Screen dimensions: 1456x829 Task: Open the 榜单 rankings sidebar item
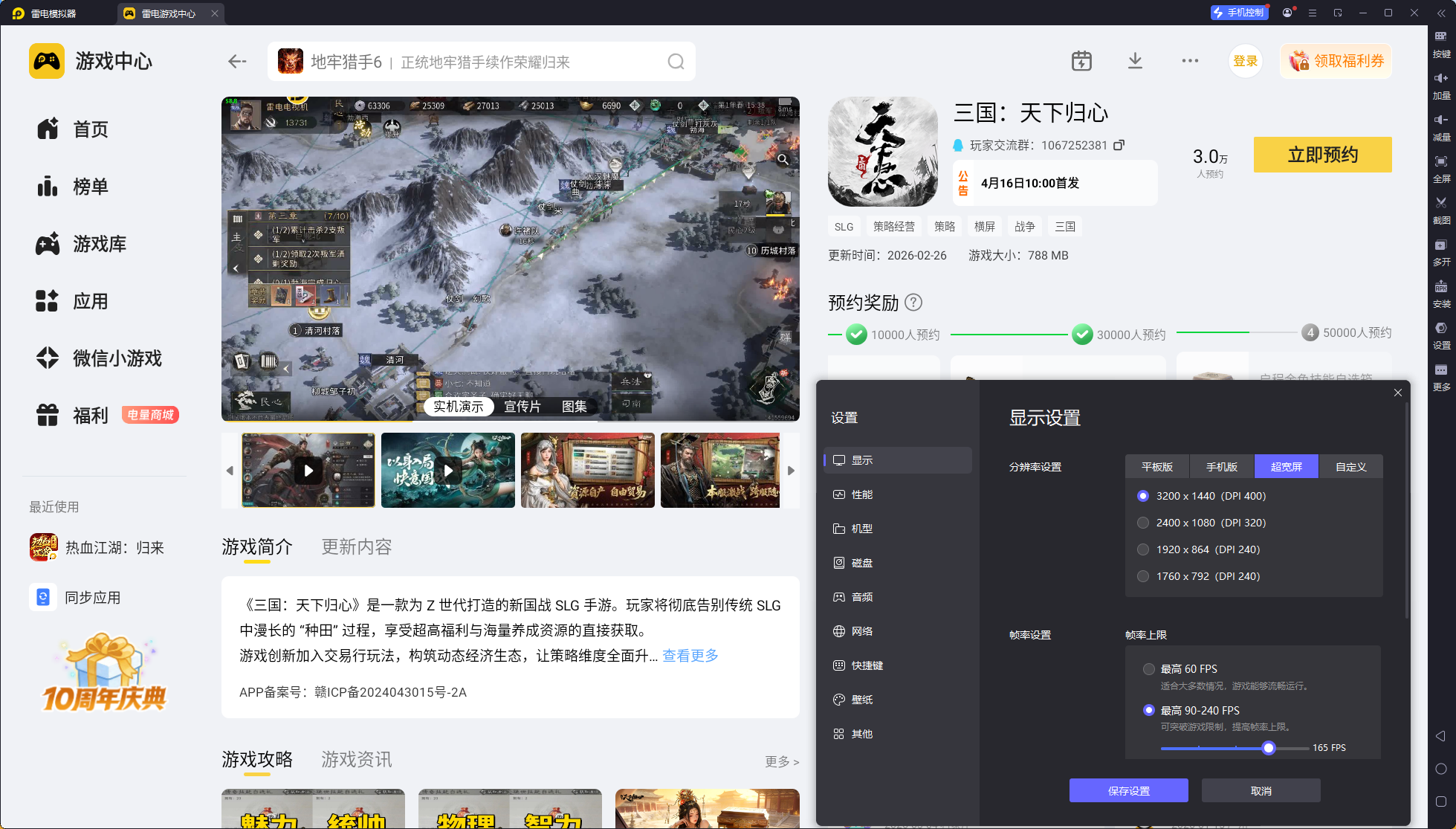pyautogui.click(x=91, y=187)
